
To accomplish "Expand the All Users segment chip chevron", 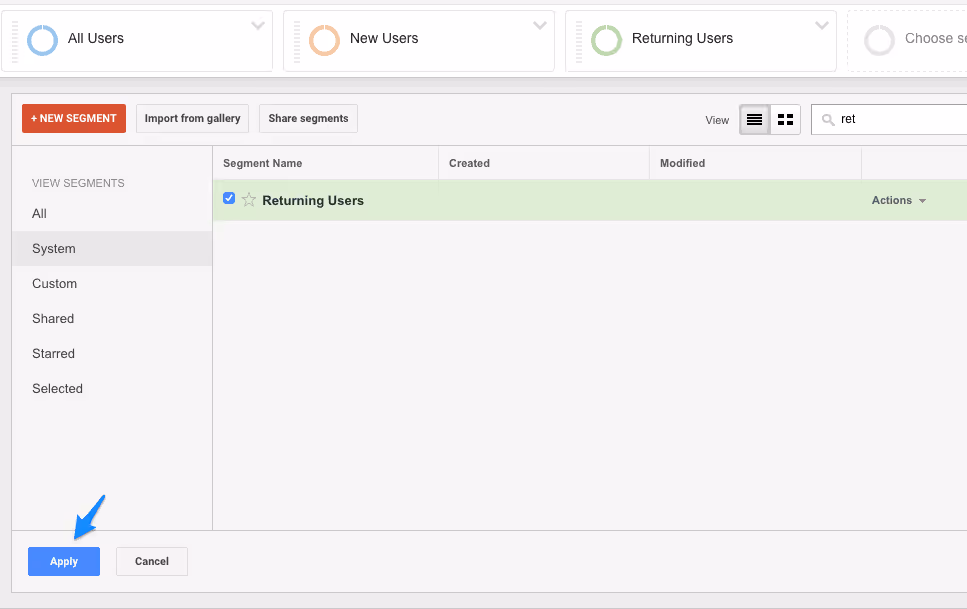I will (x=257, y=25).
